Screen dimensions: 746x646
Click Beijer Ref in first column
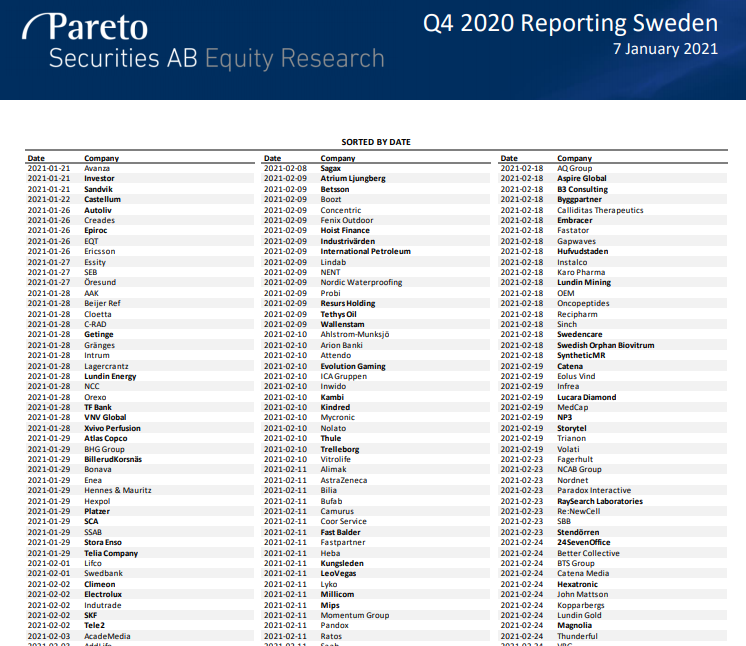point(102,303)
